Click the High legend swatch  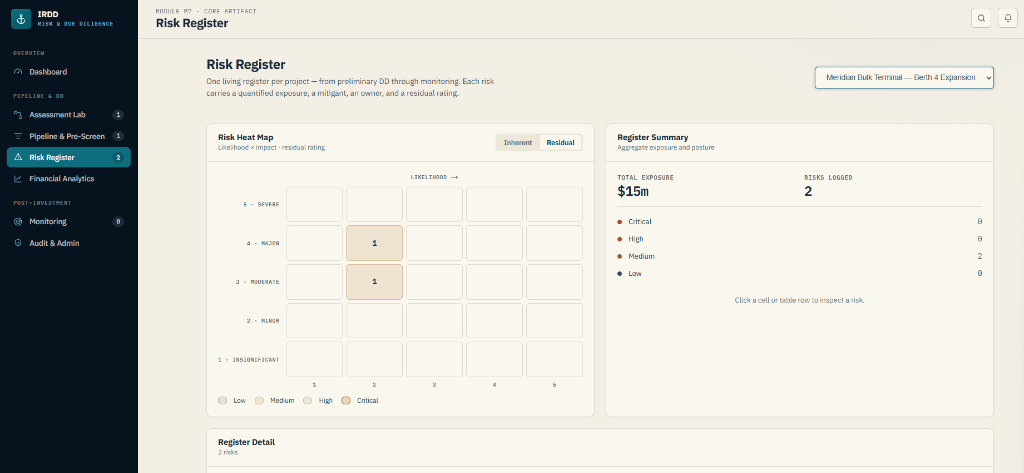pyautogui.click(x=308, y=400)
